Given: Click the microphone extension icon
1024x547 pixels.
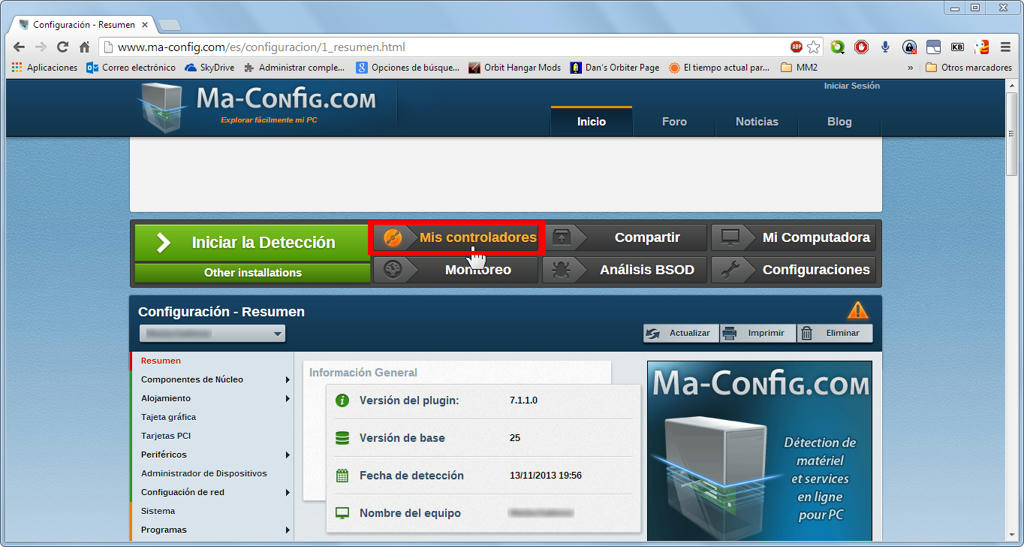Looking at the screenshot, I should (x=885, y=47).
